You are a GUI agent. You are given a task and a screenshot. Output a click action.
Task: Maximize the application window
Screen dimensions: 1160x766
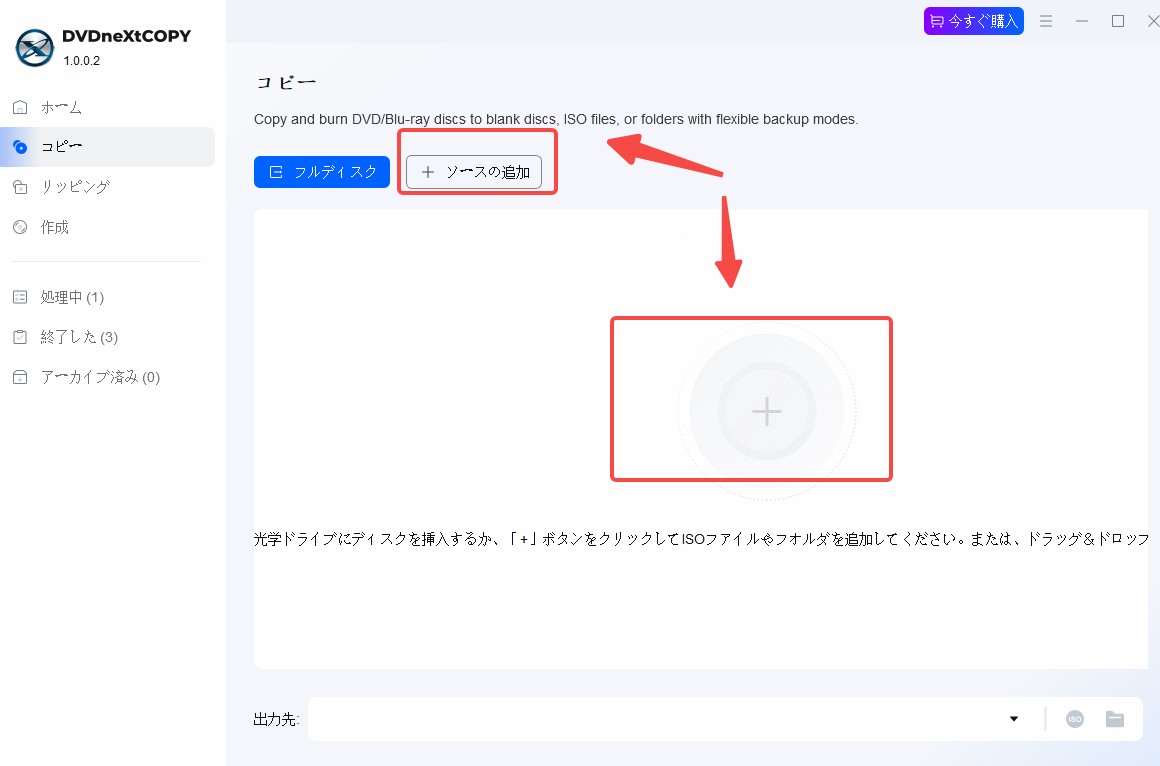(1118, 21)
